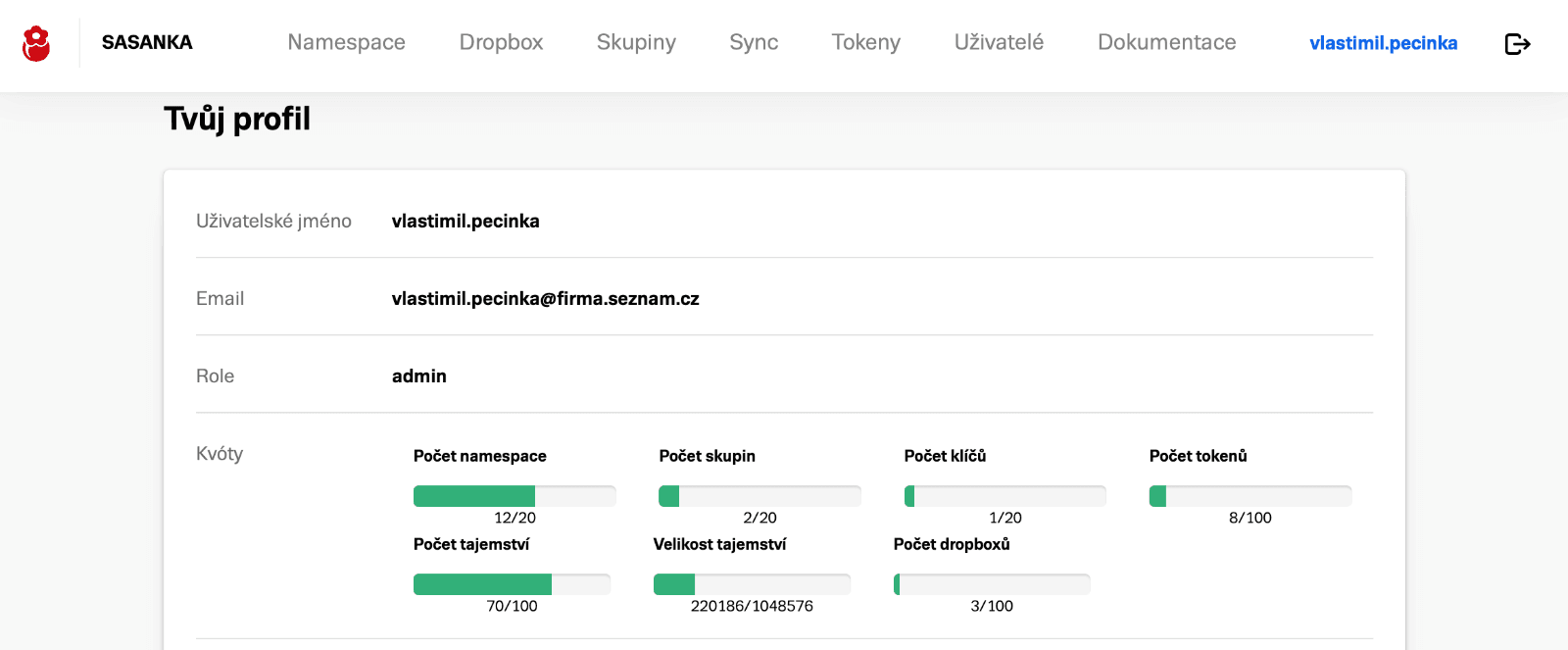Click the red Sasanka flower logo

pos(36,43)
